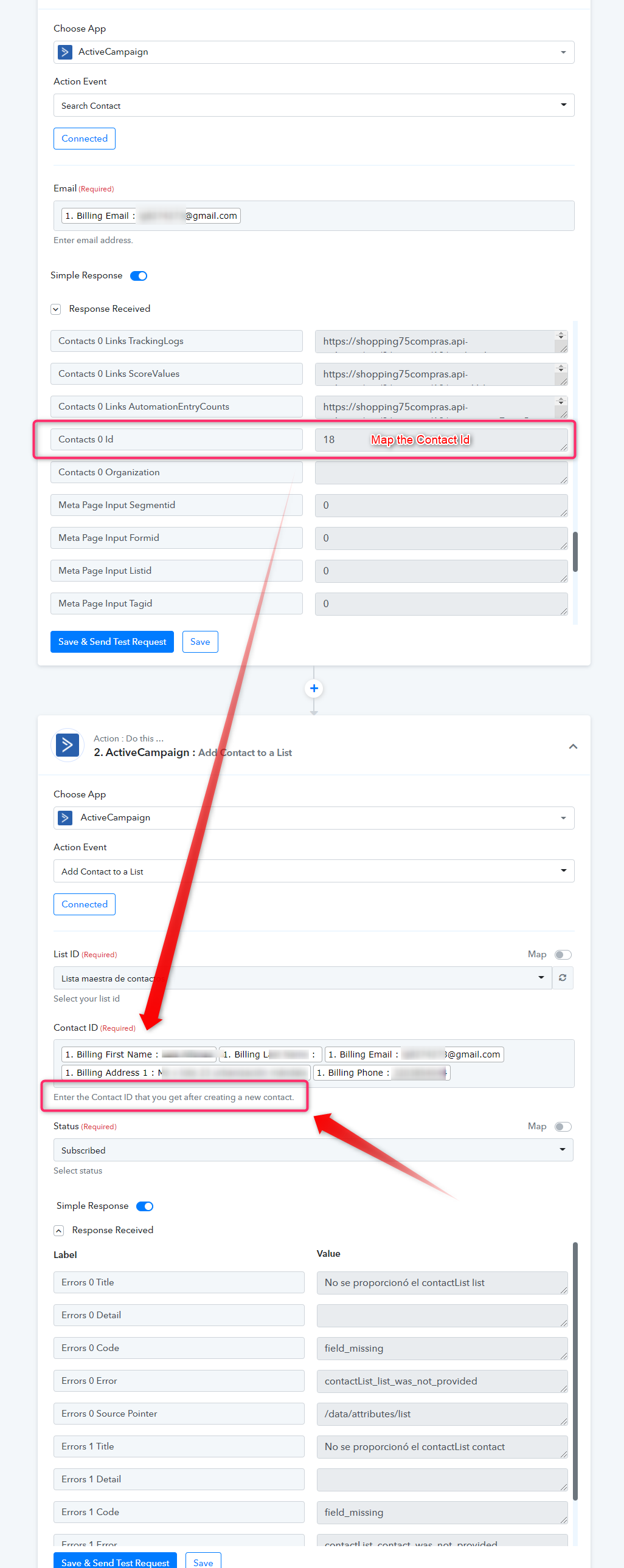Enable Map toggle for List ID

[x=563, y=954]
